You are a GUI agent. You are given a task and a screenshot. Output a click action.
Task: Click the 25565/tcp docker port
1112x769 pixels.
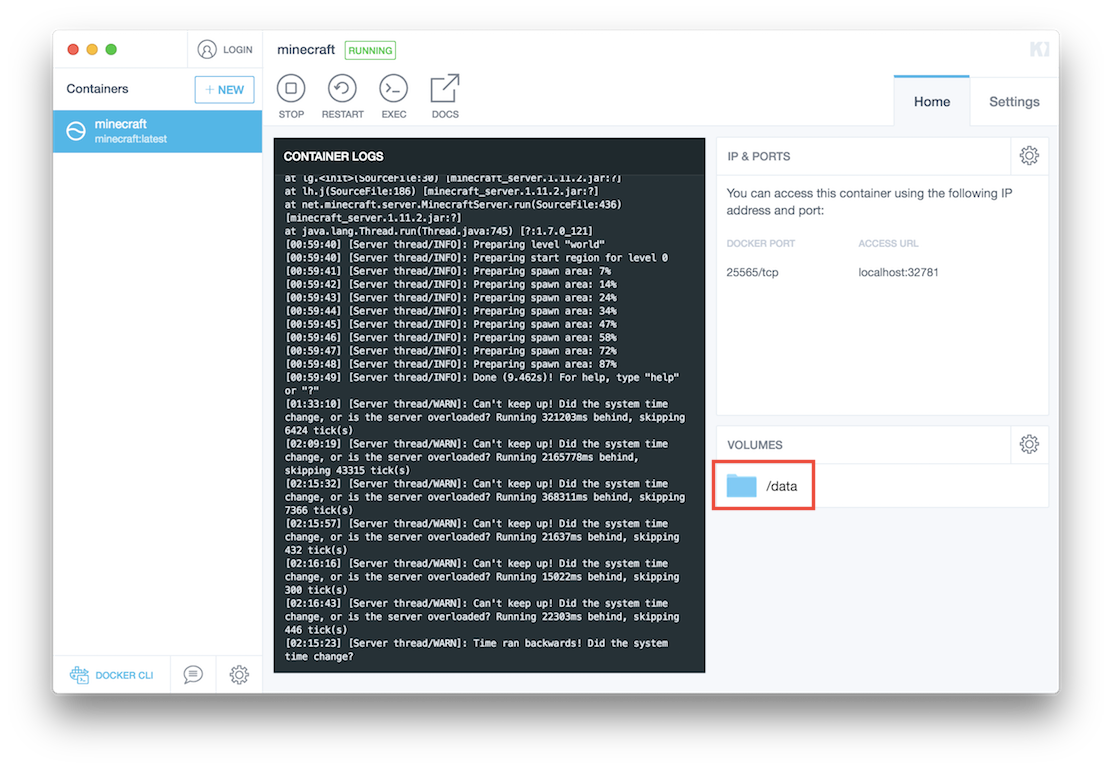coord(752,272)
